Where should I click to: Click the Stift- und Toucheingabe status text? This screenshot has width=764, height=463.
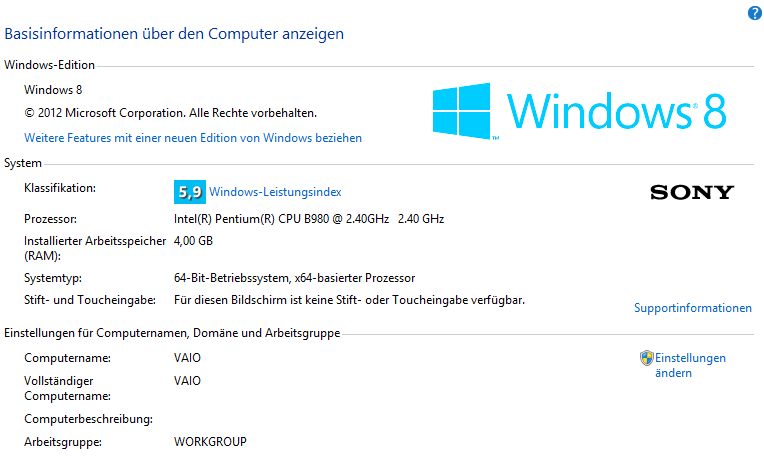(349, 300)
